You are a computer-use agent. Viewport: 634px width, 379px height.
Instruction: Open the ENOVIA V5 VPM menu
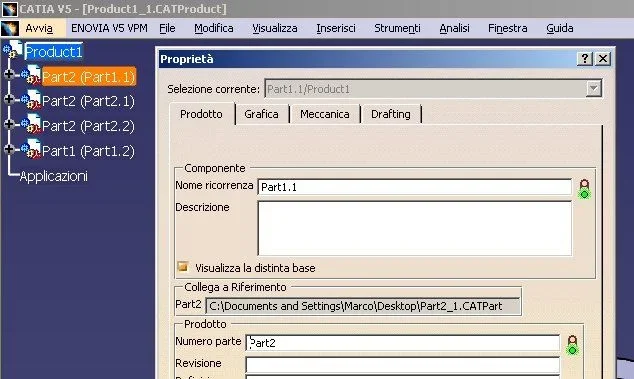pyautogui.click(x=109, y=28)
